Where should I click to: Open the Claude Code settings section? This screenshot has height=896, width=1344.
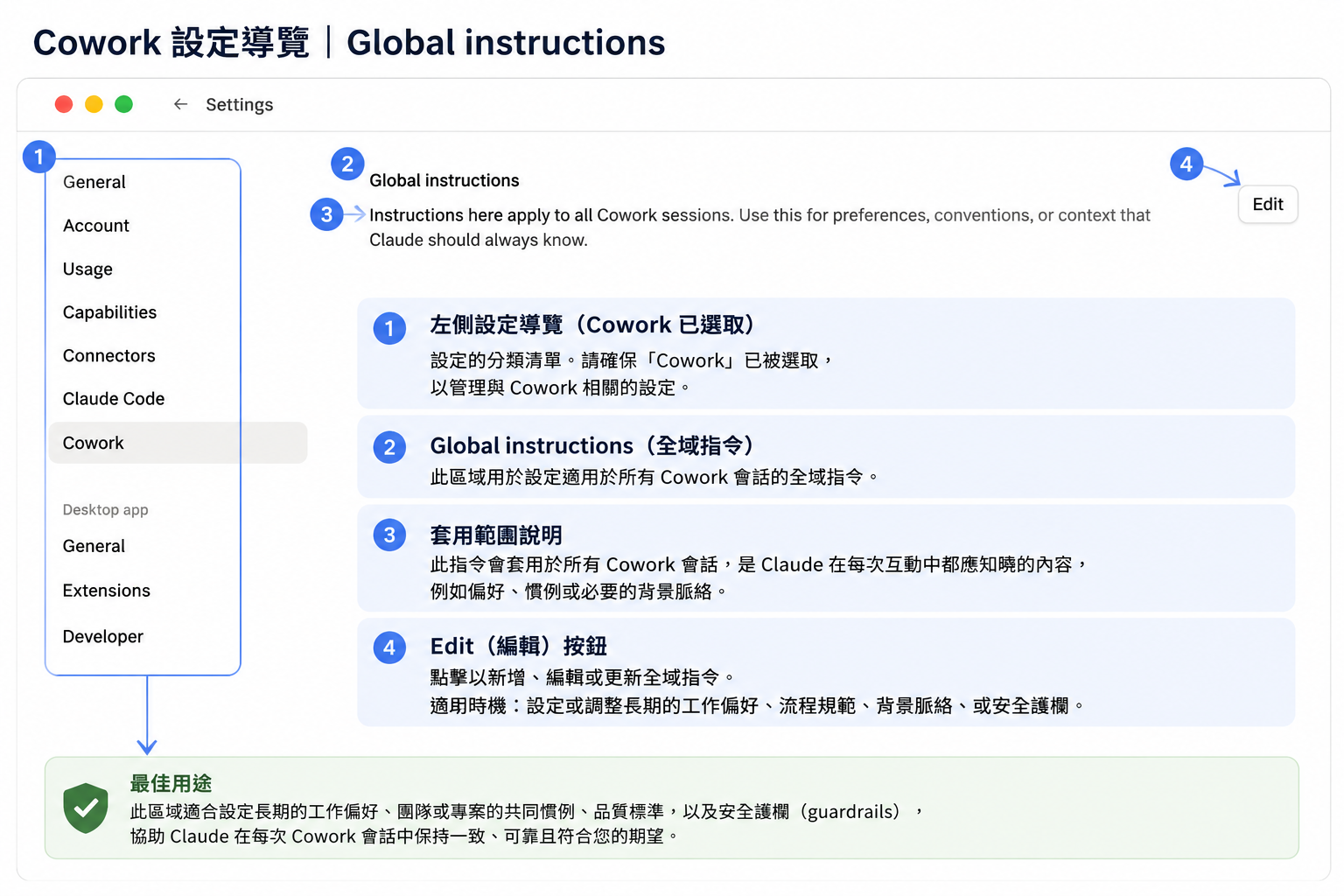[114, 398]
